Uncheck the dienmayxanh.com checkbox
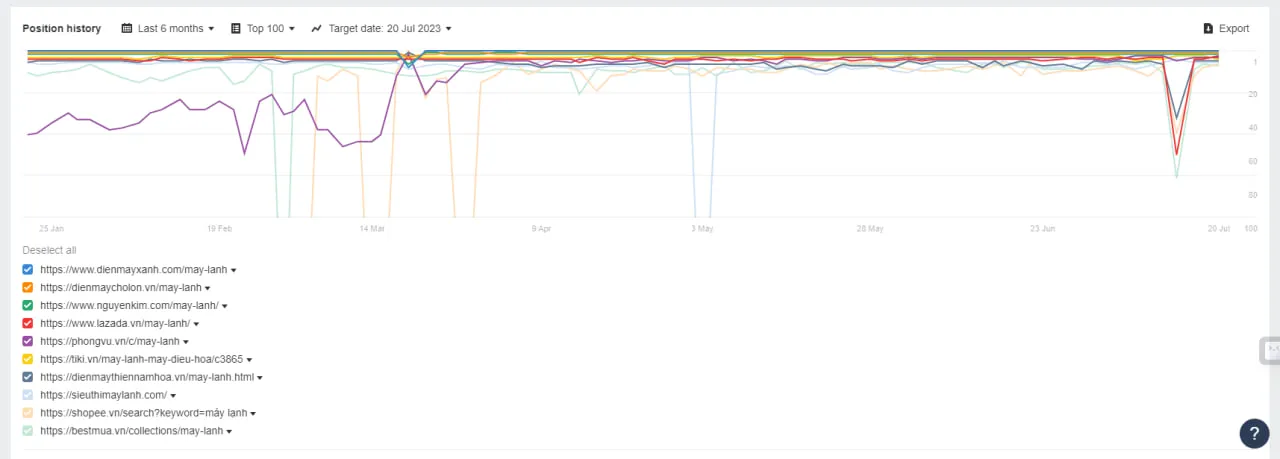This screenshot has height=459, width=1280. [x=28, y=270]
